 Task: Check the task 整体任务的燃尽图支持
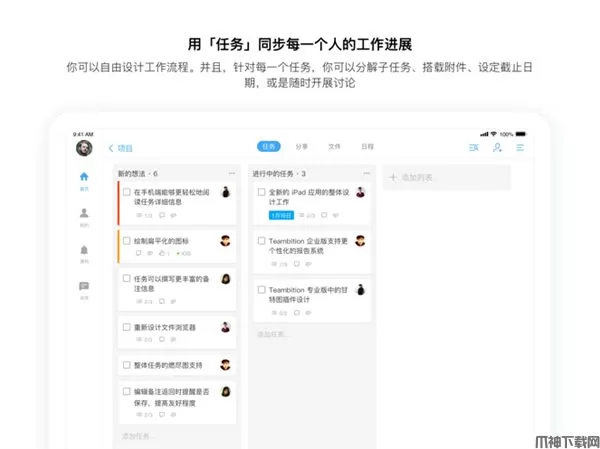[127, 365]
